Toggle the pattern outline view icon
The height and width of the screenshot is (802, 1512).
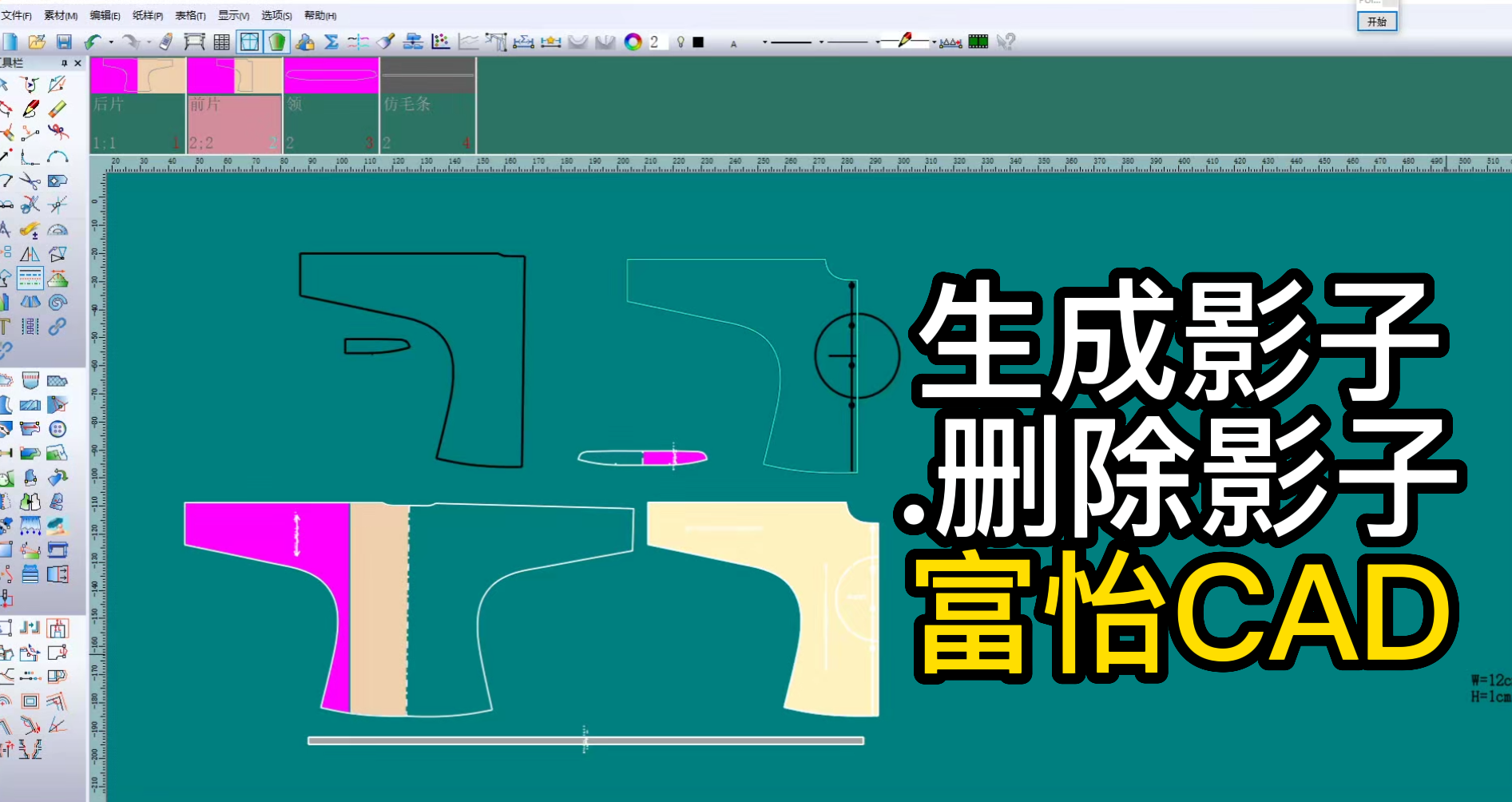click(x=249, y=42)
